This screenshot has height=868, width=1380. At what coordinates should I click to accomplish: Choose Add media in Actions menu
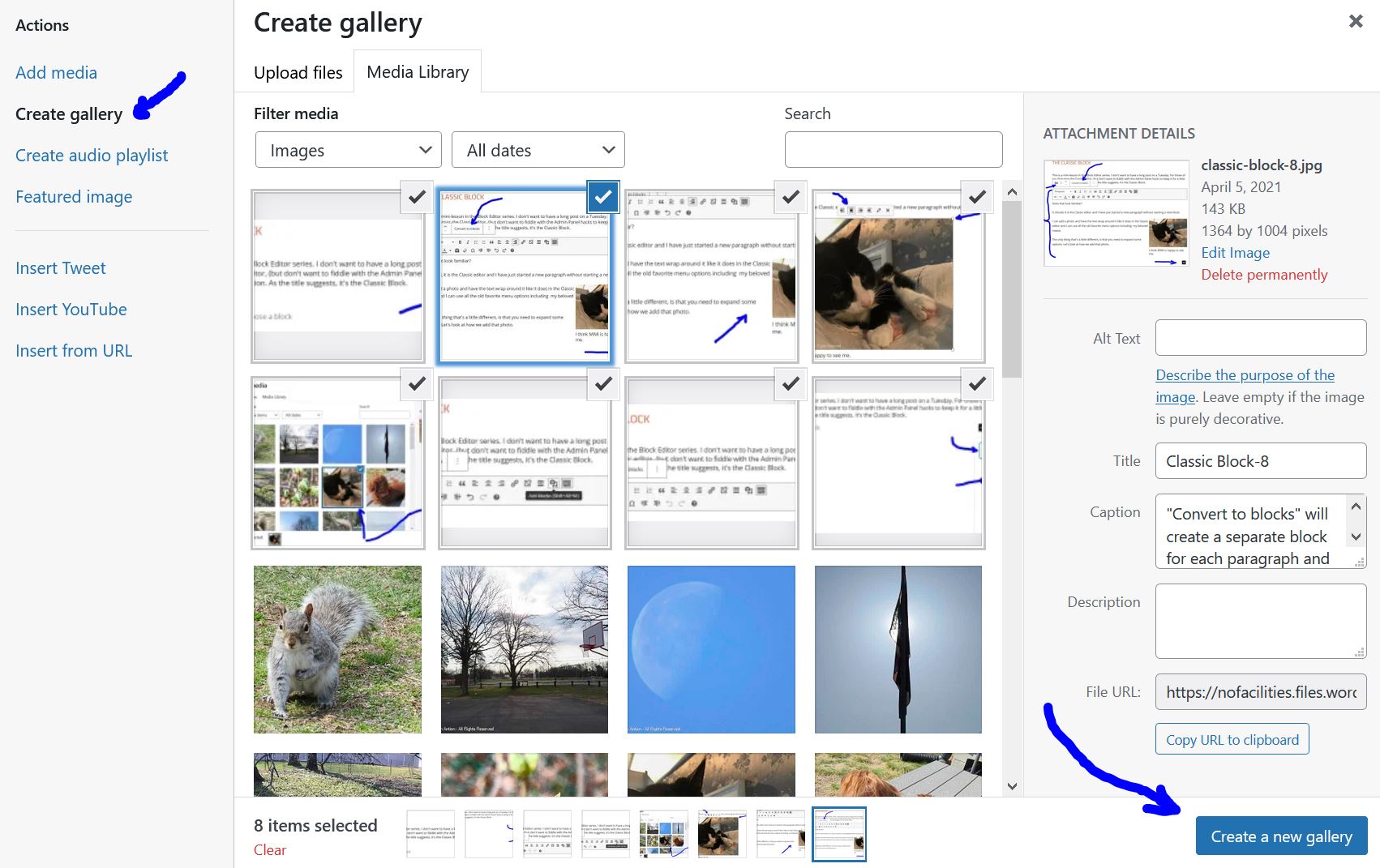pyautogui.click(x=56, y=72)
